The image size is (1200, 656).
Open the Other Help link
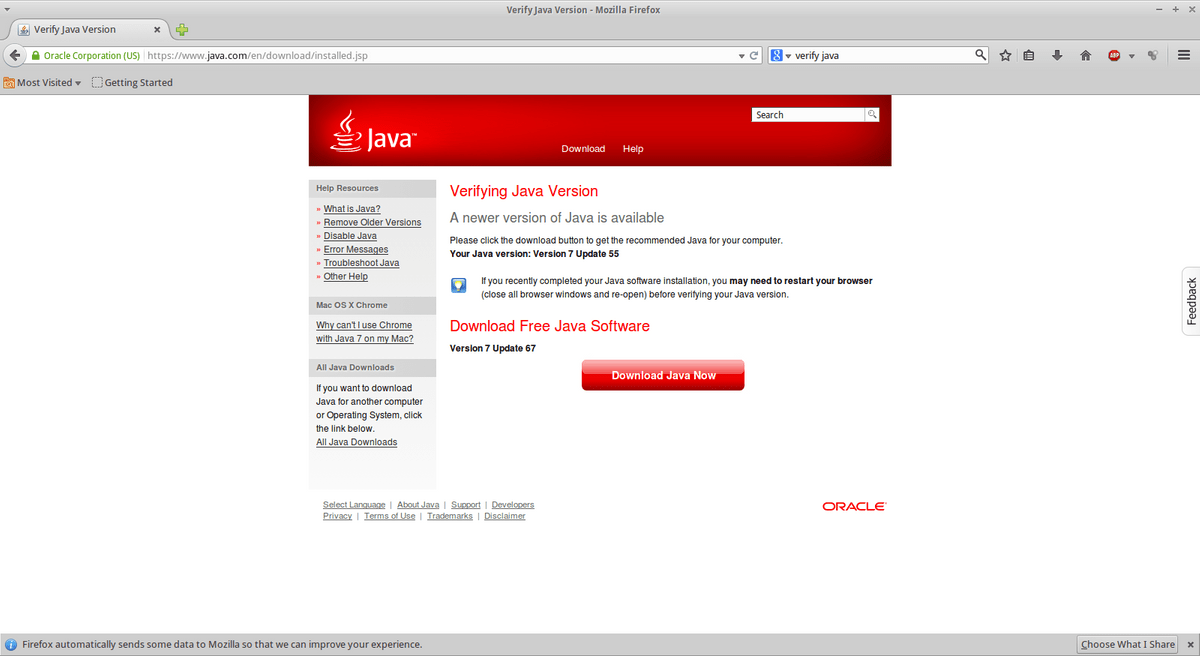346,276
